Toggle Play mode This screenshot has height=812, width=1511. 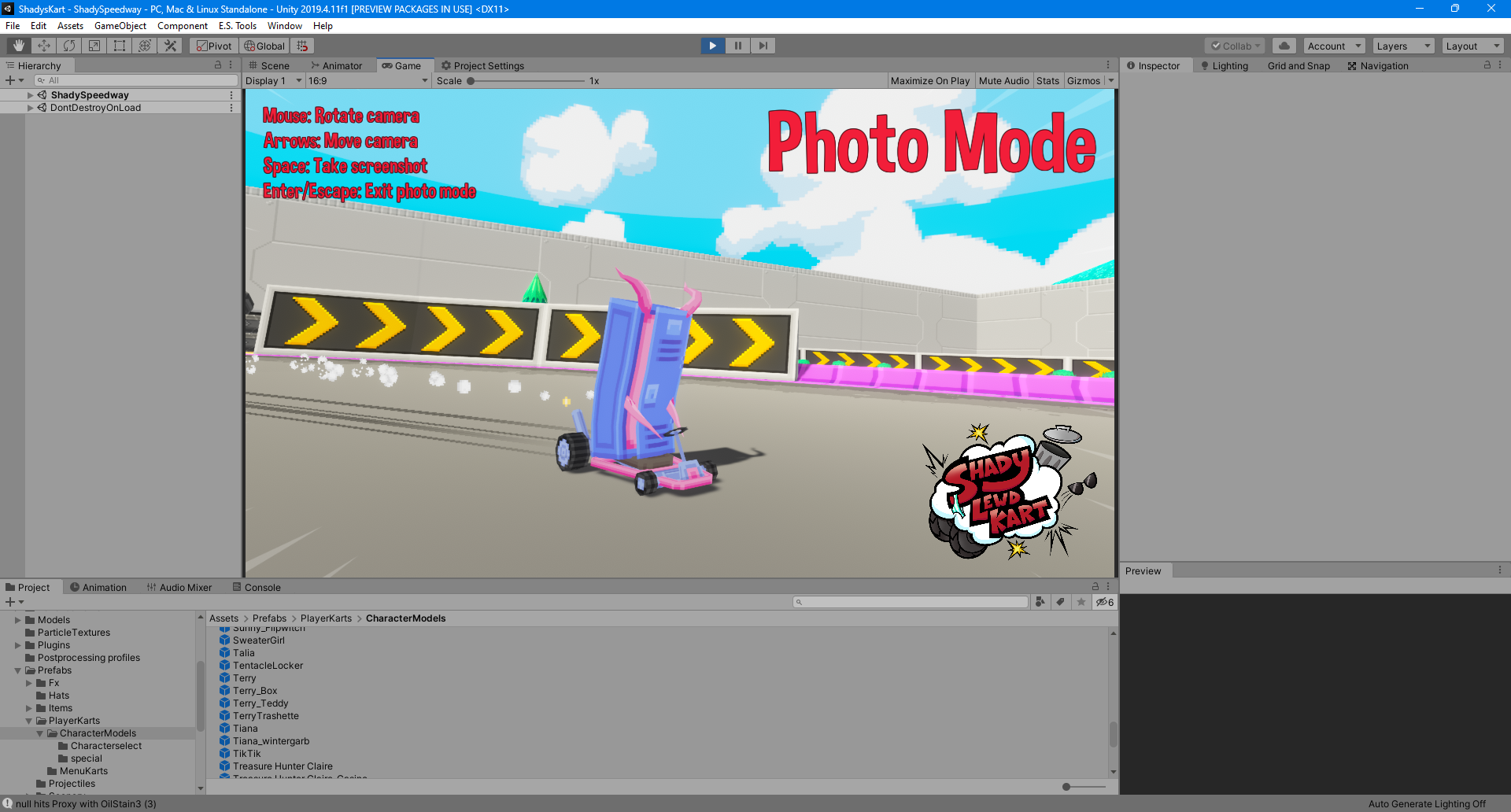pyautogui.click(x=713, y=46)
